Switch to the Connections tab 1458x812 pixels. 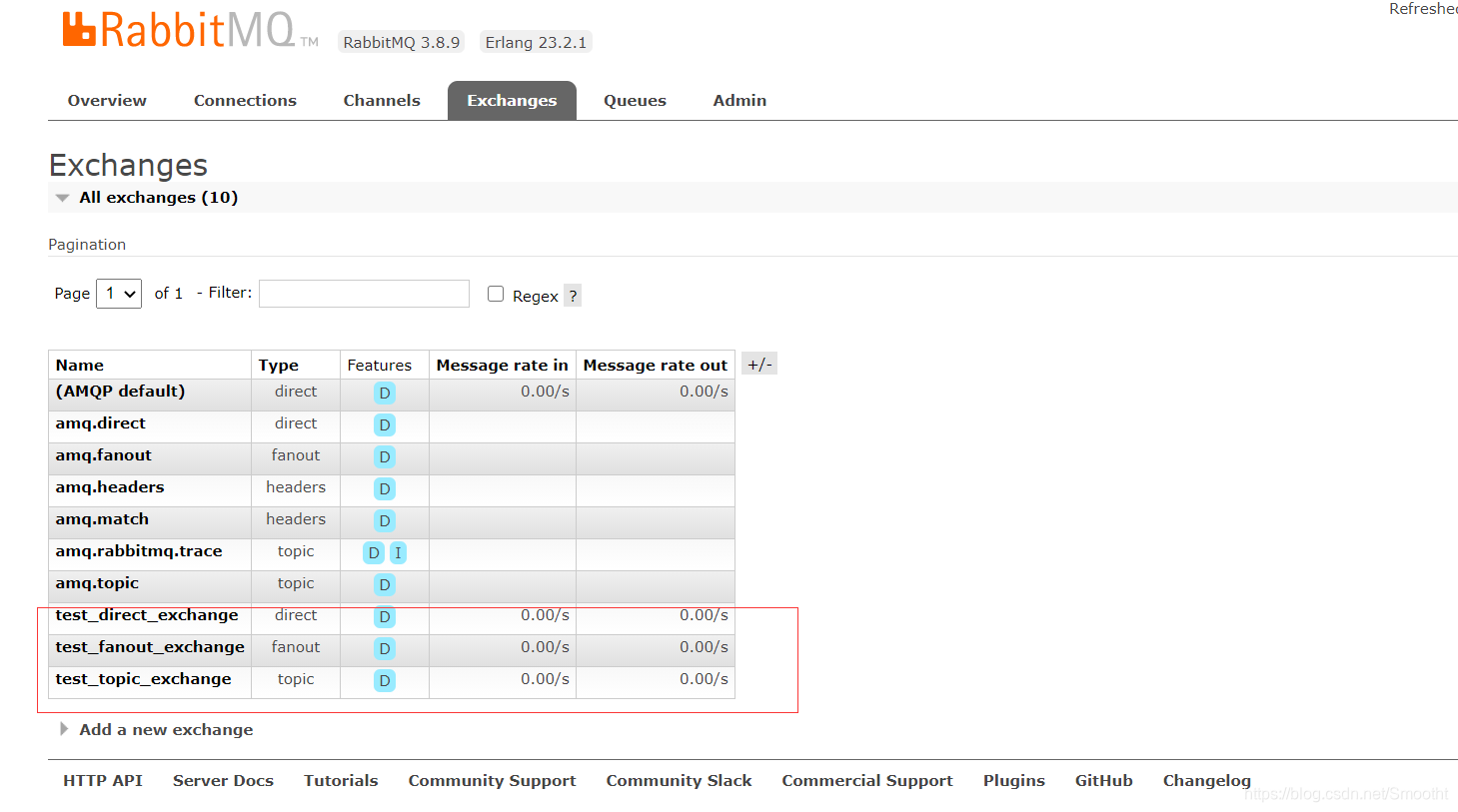tap(245, 101)
